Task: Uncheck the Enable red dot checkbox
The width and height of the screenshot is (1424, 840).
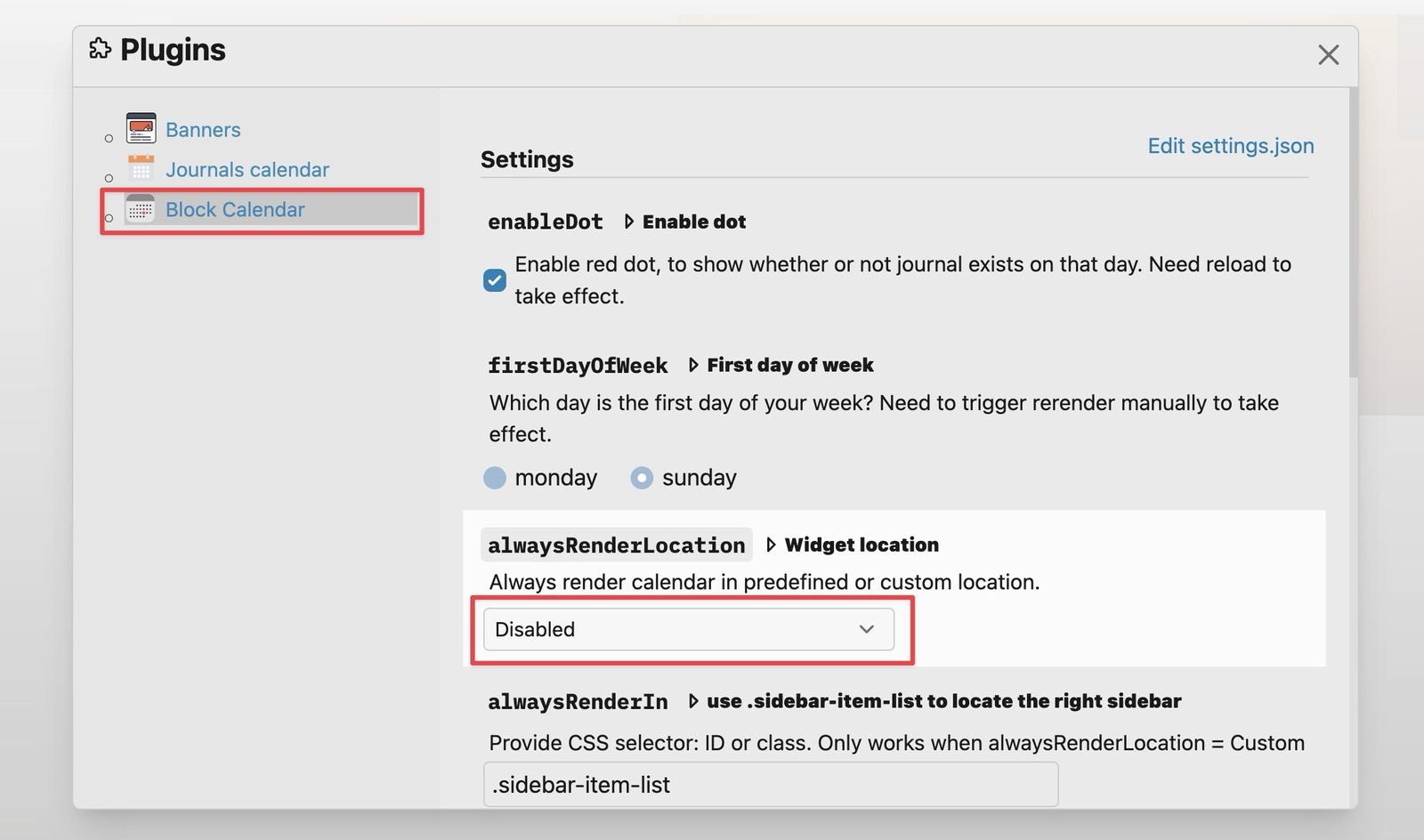Action: [495, 280]
